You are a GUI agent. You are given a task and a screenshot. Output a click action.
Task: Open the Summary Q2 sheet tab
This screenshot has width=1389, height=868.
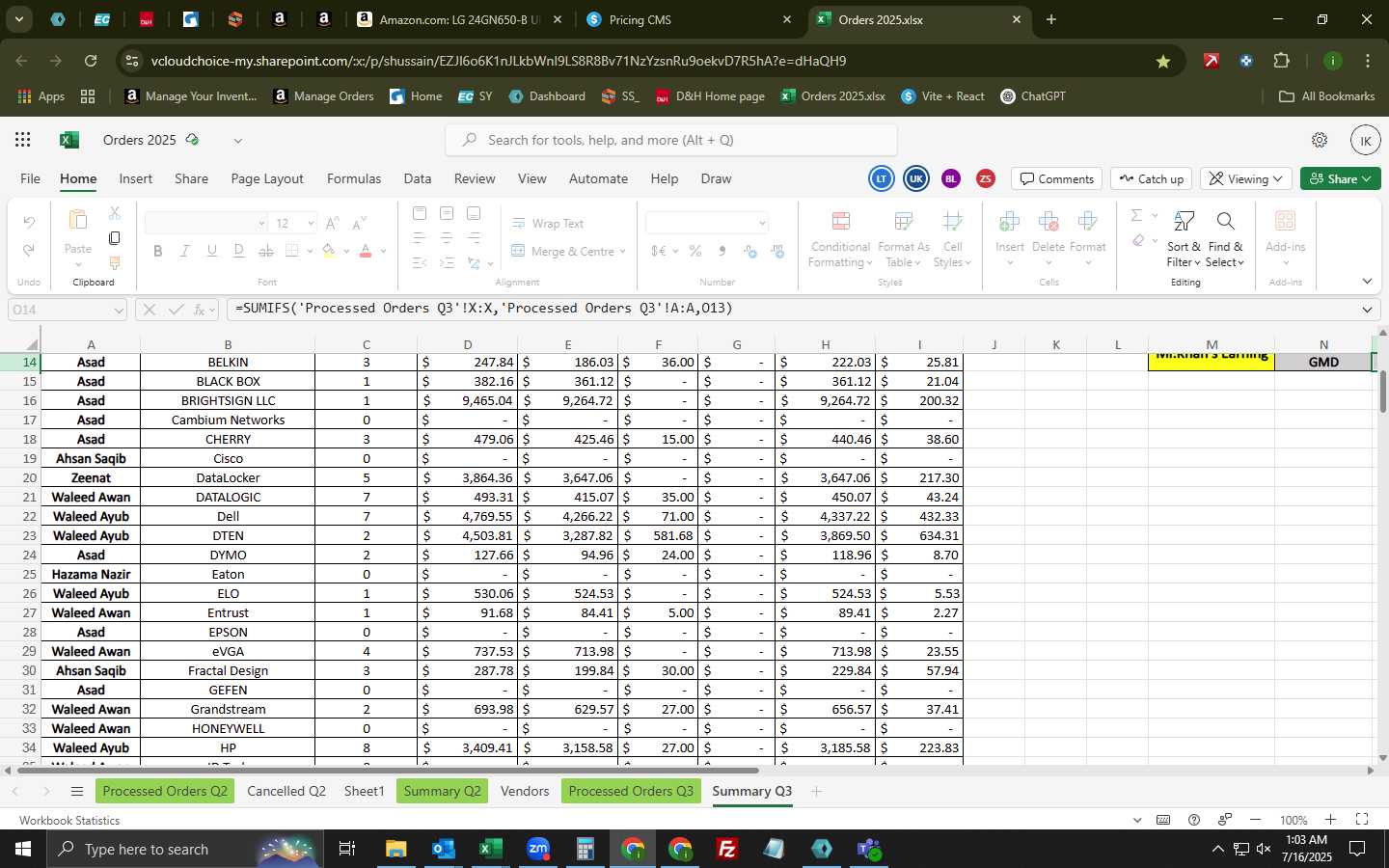click(442, 791)
